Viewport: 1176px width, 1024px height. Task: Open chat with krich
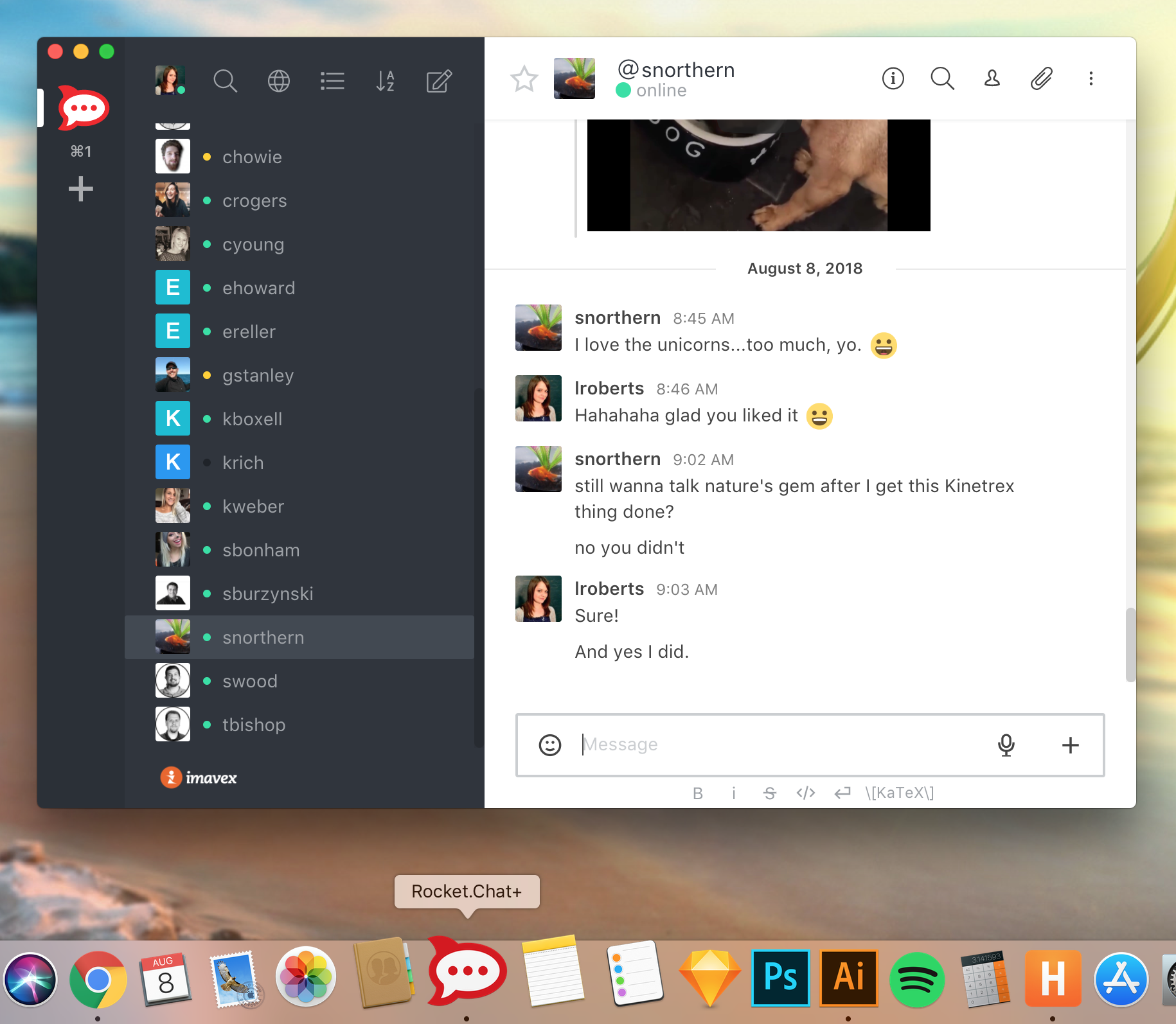click(299, 463)
